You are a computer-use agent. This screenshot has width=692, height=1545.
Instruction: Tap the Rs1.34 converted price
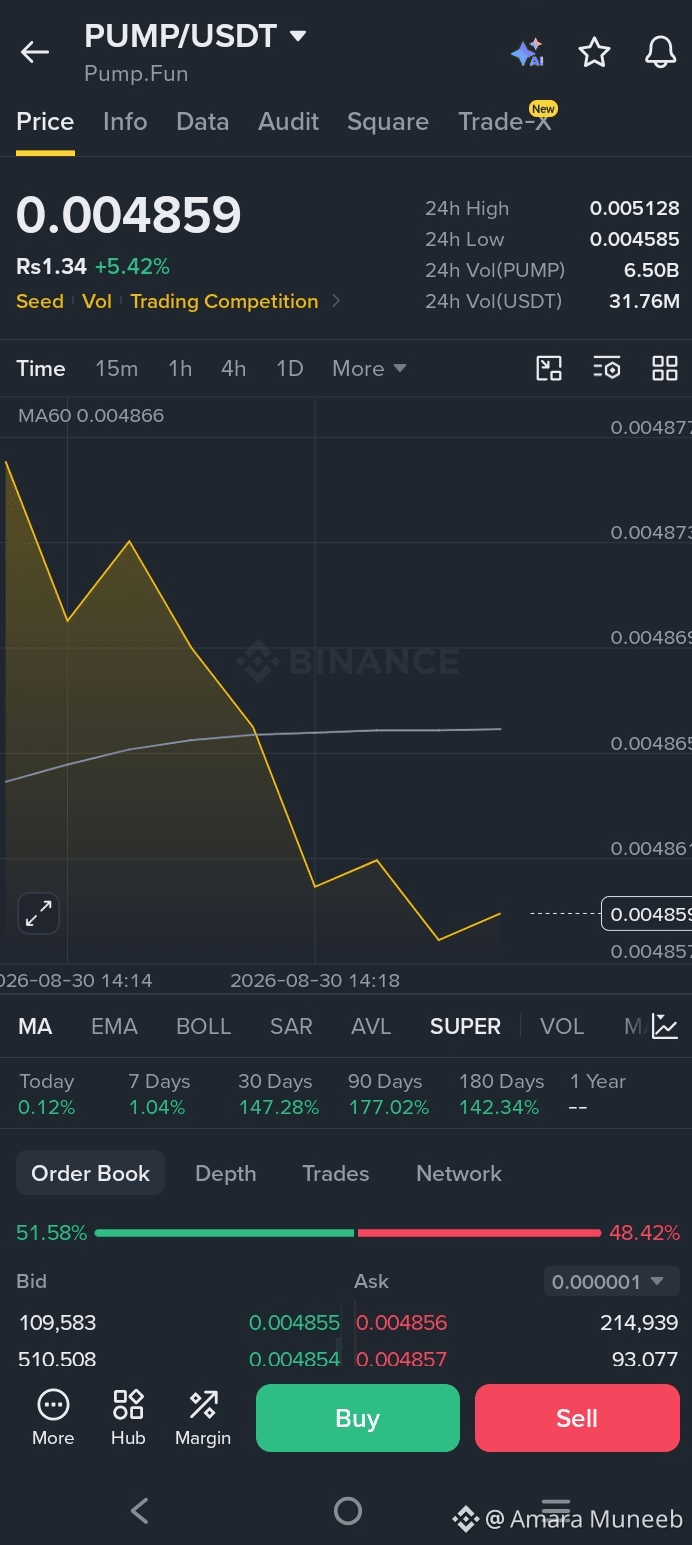(x=51, y=266)
